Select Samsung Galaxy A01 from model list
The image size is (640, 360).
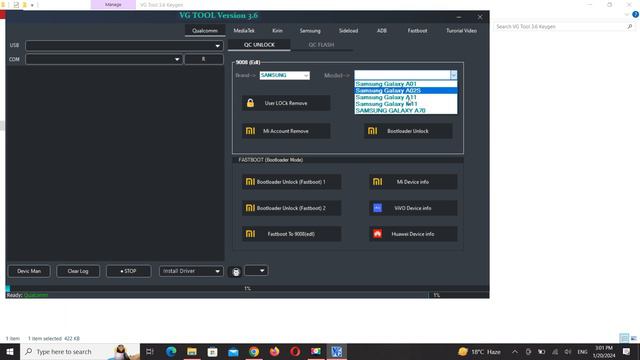click(x=406, y=84)
